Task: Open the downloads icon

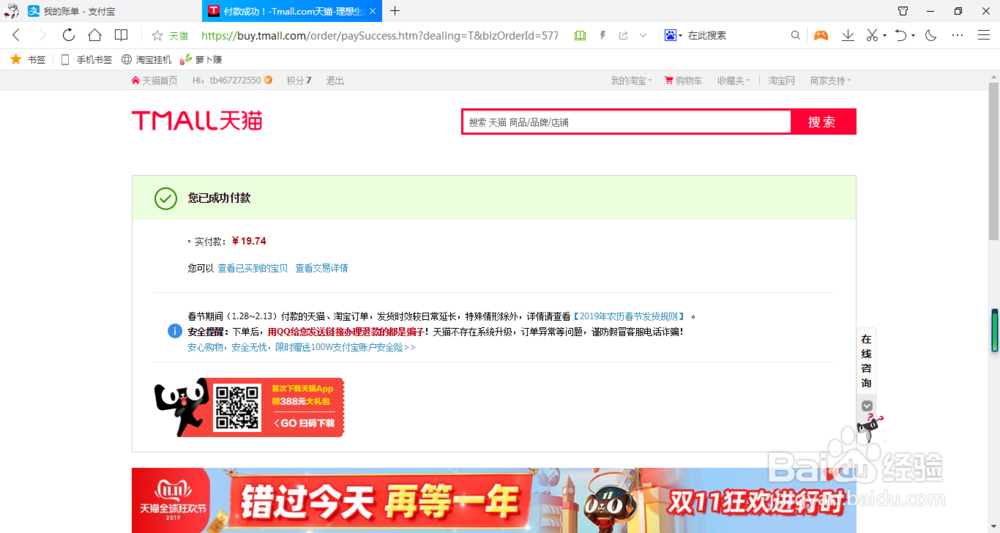Action: tap(848, 36)
